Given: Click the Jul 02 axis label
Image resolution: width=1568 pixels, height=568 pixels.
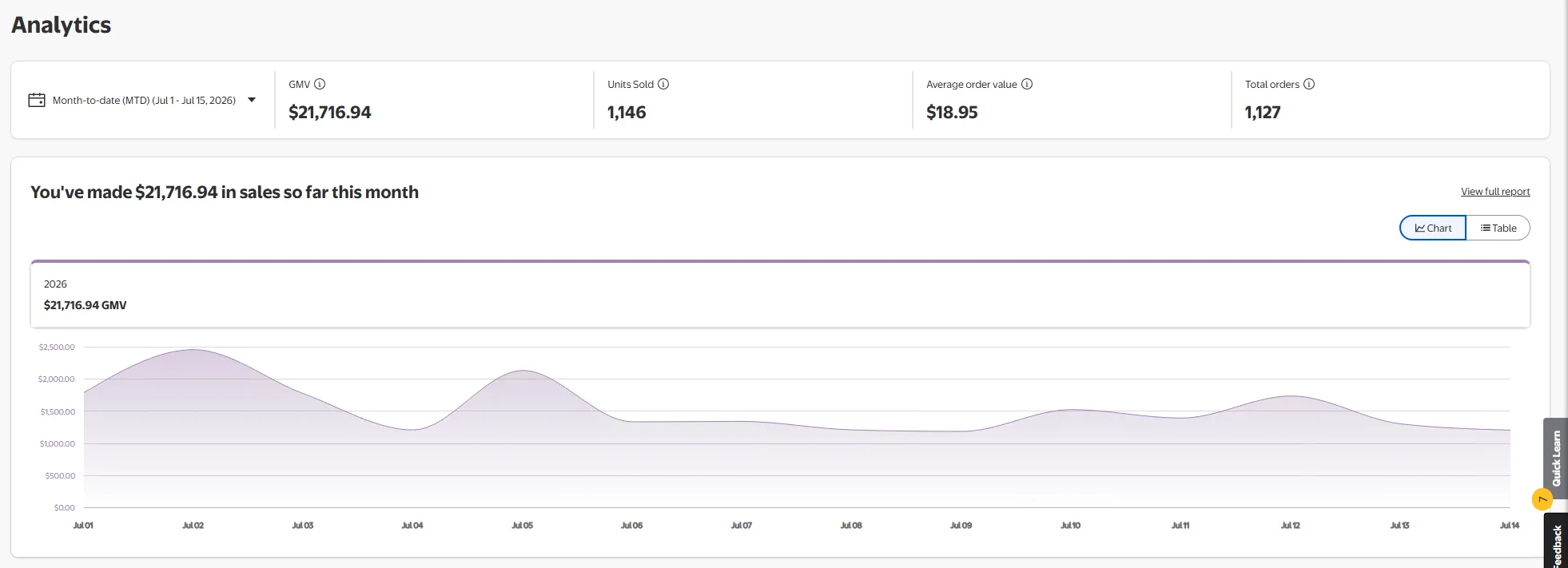Looking at the screenshot, I should click(193, 526).
